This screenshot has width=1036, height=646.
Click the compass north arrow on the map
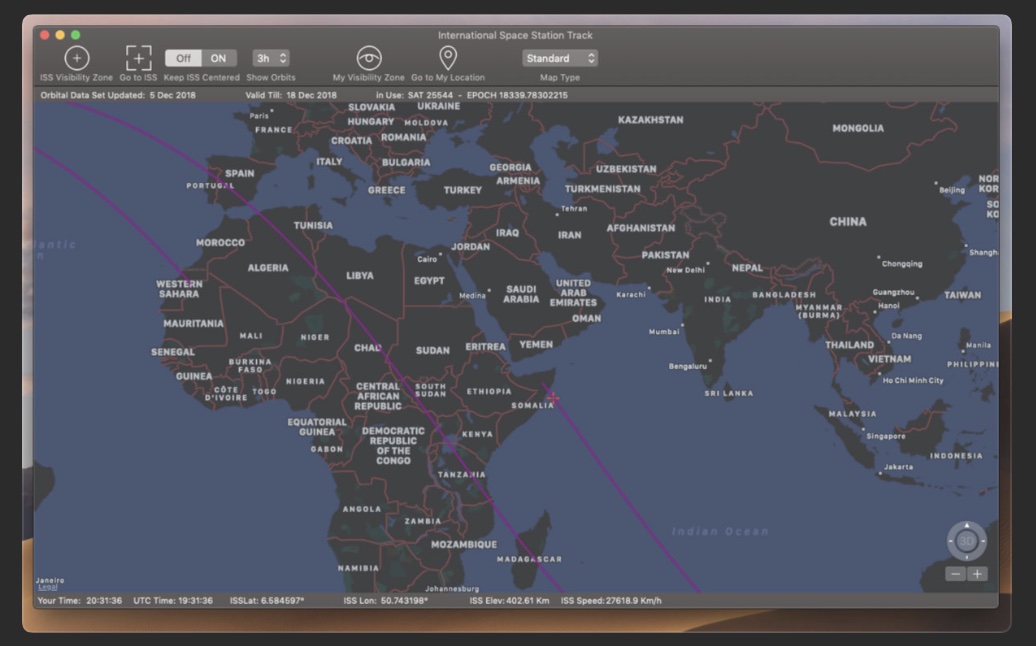coord(966,525)
